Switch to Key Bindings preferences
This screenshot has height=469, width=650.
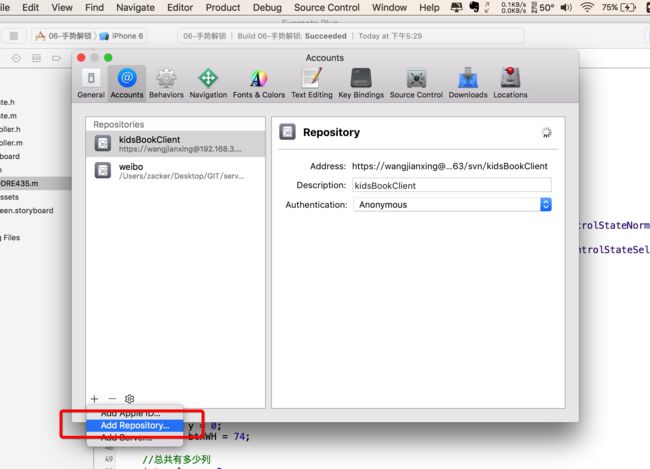pyautogui.click(x=361, y=84)
